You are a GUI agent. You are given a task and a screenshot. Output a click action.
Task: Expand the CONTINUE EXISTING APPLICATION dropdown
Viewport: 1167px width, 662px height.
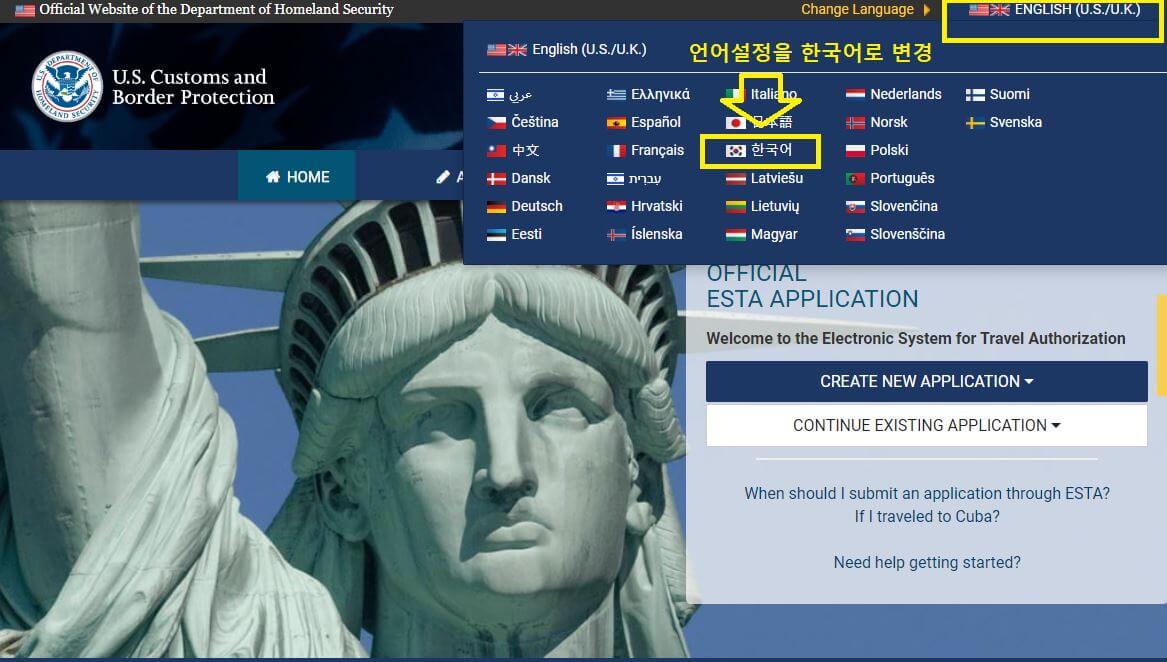tap(927, 425)
